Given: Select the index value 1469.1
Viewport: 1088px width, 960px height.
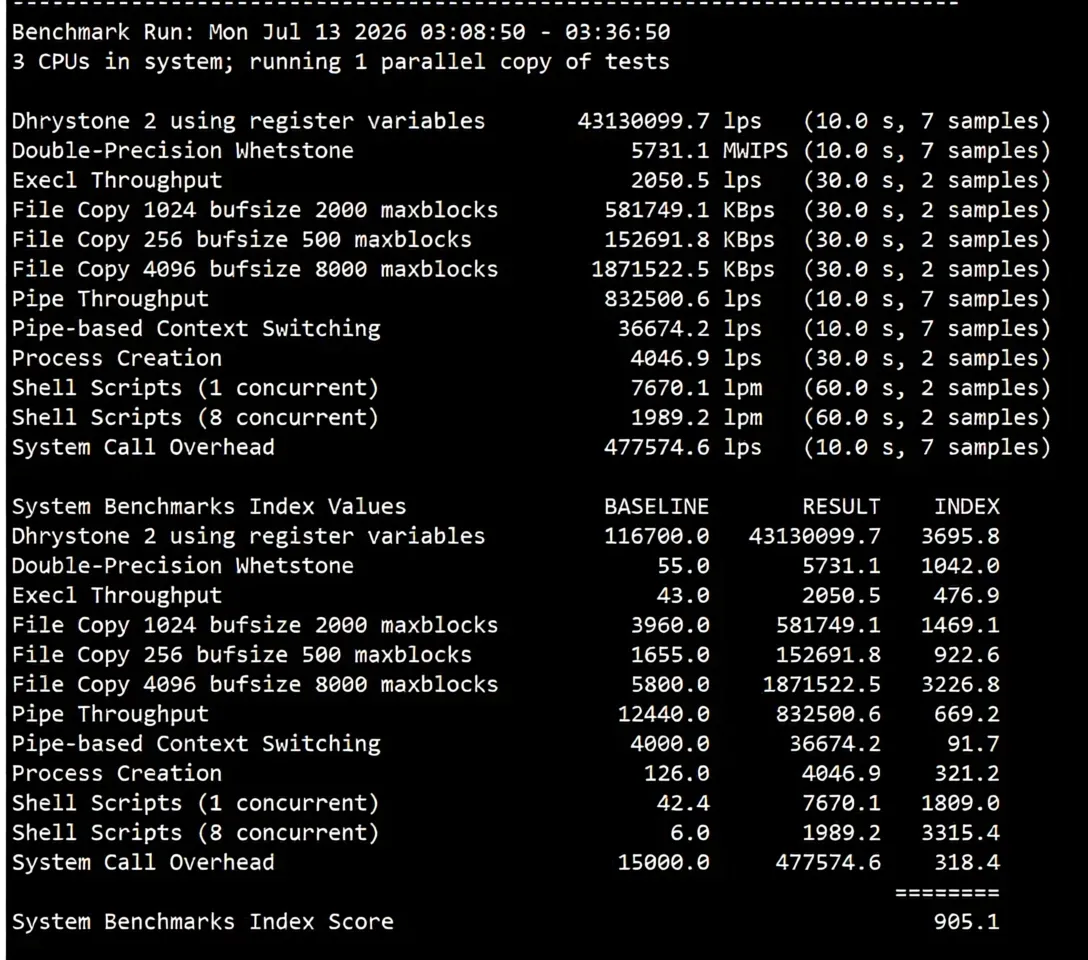Looking at the screenshot, I should click(x=960, y=625).
